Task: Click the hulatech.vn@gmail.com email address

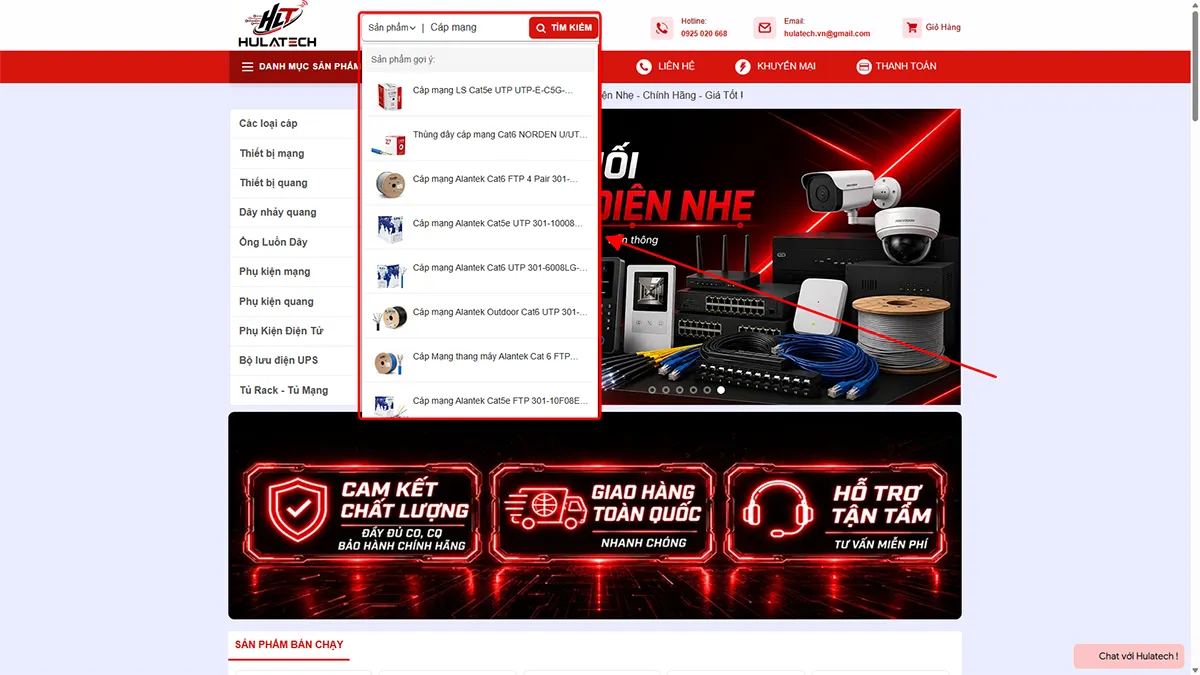Action: click(x=827, y=34)
